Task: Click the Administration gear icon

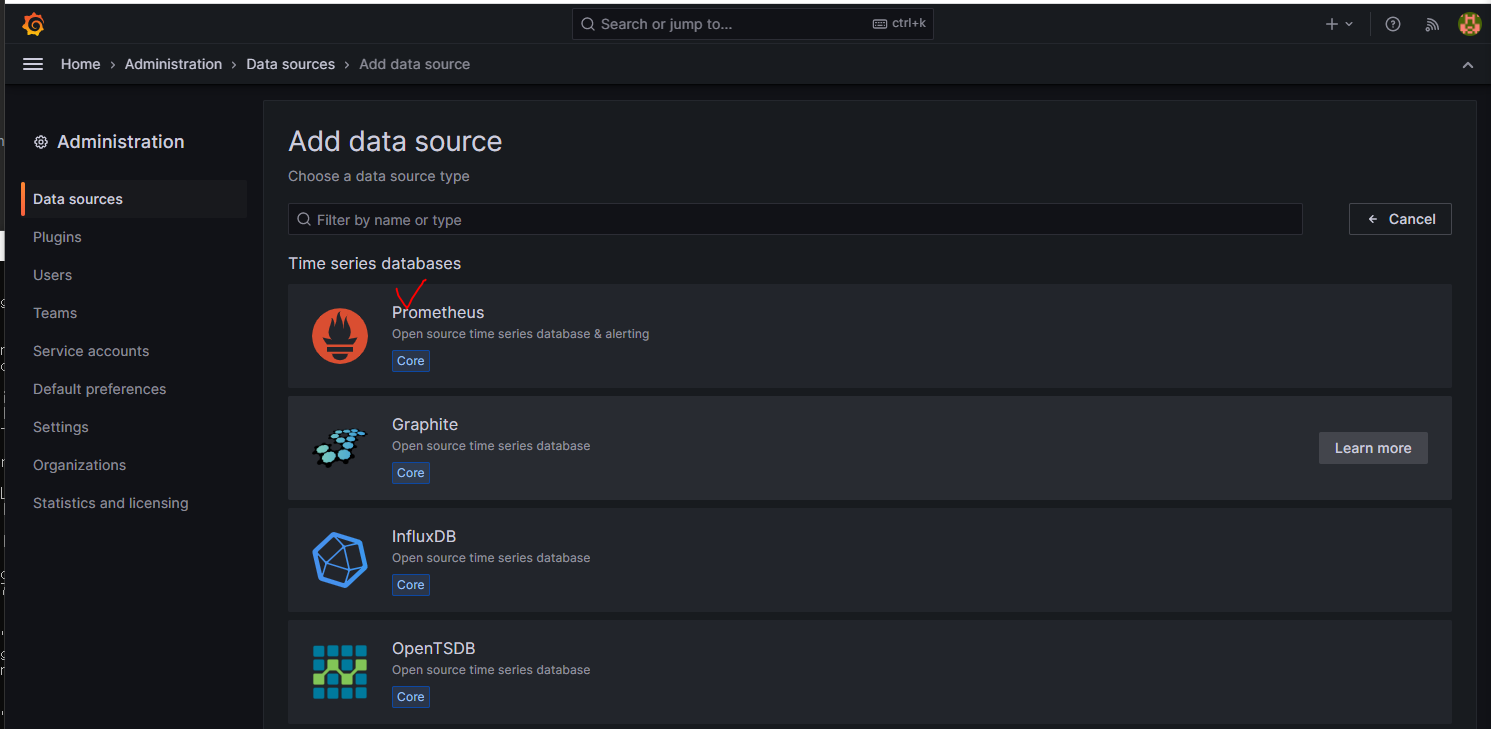Action: pyautogui.click(x=41, y=142)
